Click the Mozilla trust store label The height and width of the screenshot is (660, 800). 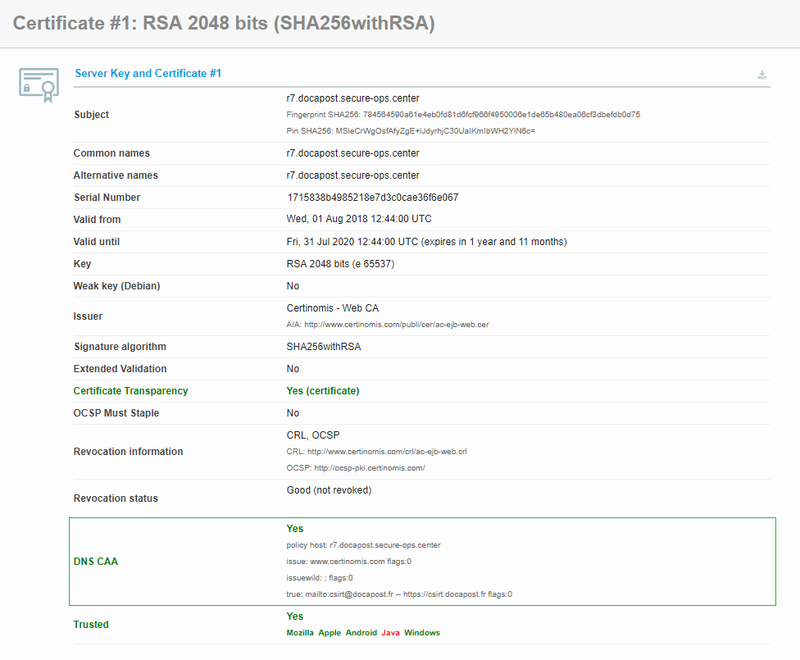point(300,632)
